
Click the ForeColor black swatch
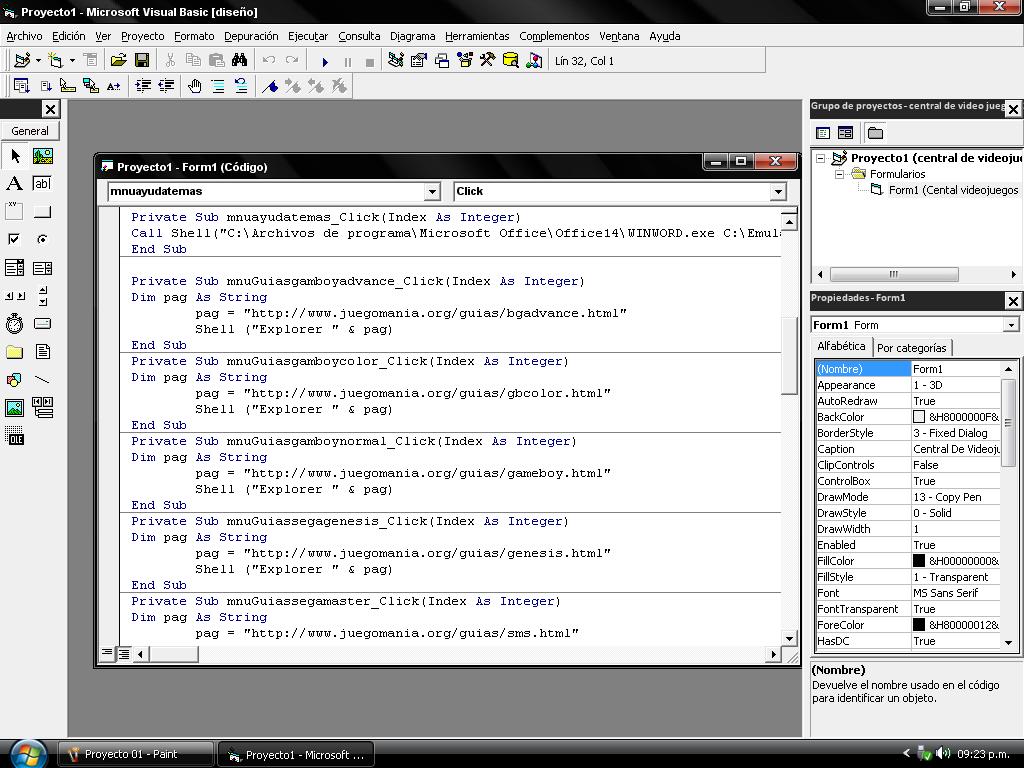919,624
